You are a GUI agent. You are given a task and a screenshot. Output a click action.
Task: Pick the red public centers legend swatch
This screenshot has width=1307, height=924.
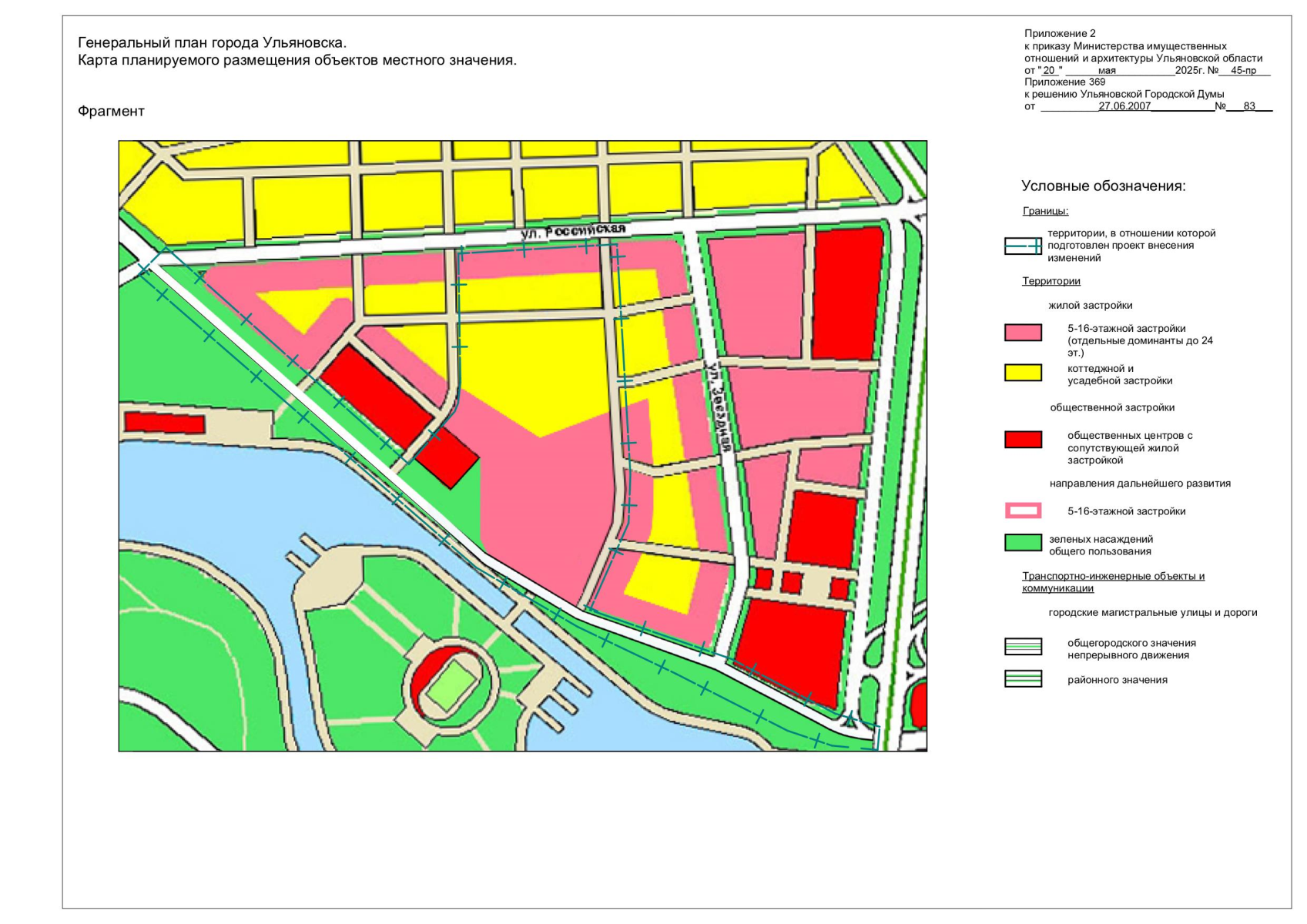pos(1023,440)
